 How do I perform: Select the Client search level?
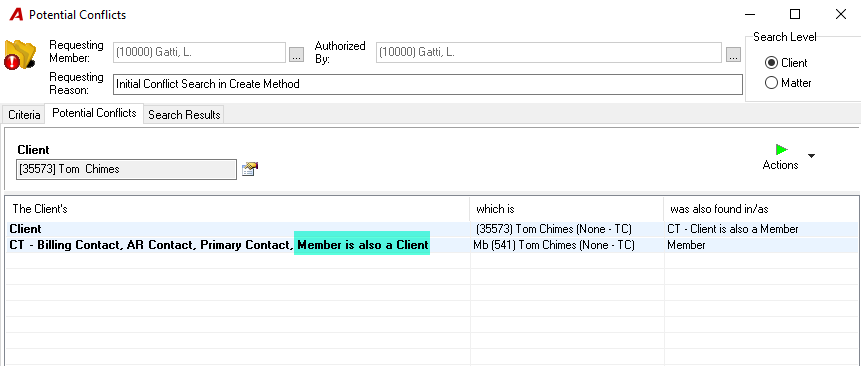pyautogui.click(x=786, y=63)
